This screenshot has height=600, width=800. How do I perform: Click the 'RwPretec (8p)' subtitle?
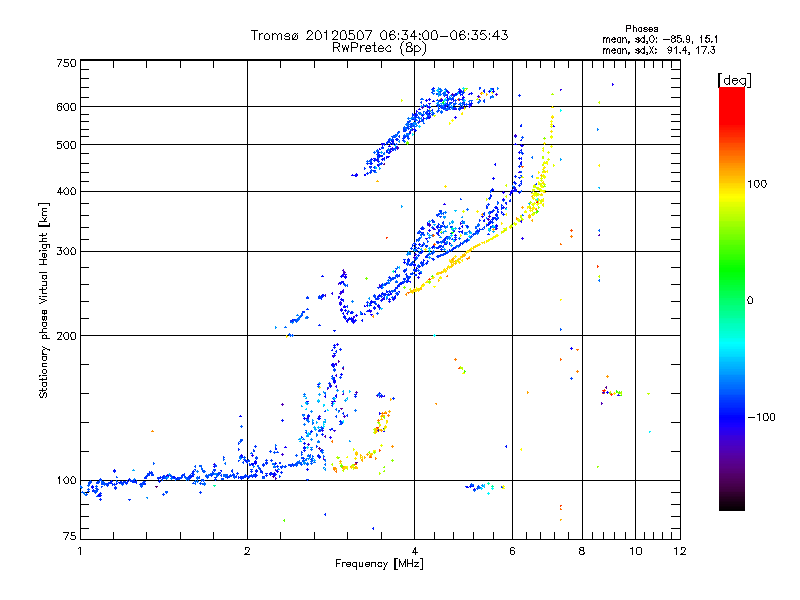(379, 48)
